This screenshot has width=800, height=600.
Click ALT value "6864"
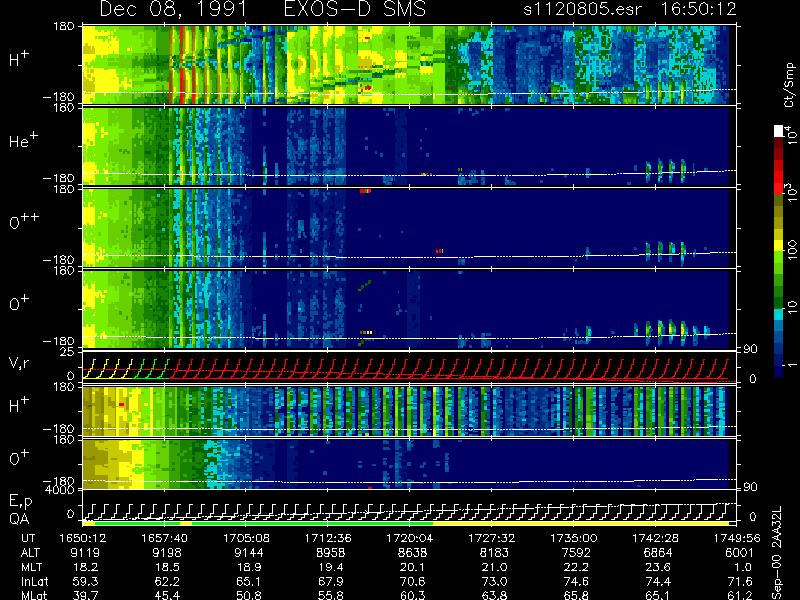[659, 553]
